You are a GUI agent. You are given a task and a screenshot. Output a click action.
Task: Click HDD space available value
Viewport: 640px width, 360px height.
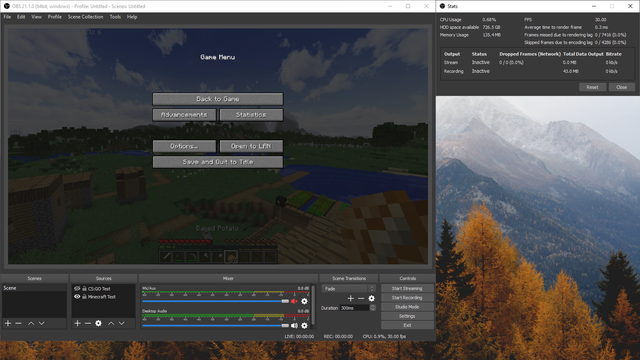[491, 27]
